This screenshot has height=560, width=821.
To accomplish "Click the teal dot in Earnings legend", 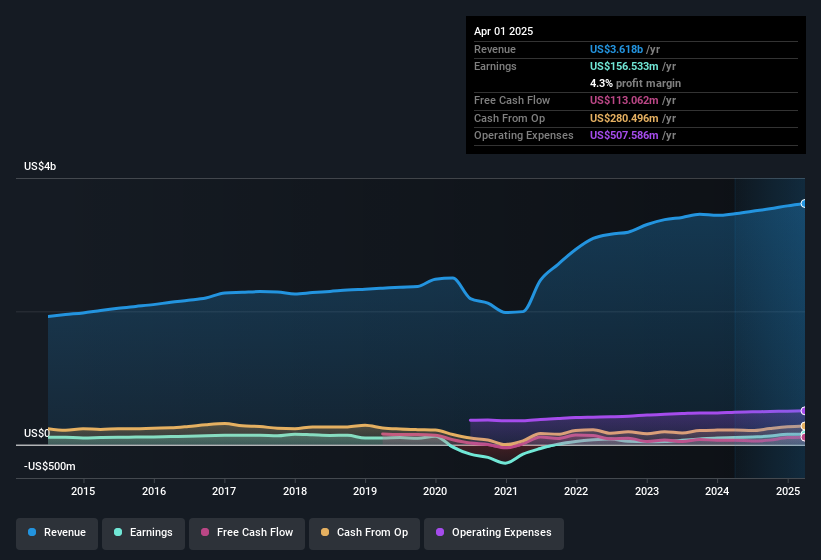I will [x=118, y=532].
